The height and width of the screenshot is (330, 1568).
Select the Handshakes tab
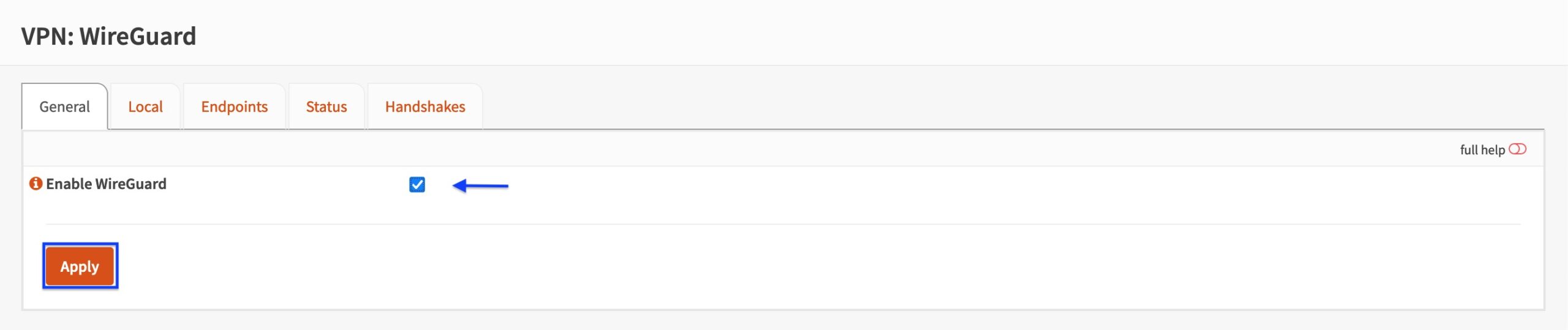(425, 107)
